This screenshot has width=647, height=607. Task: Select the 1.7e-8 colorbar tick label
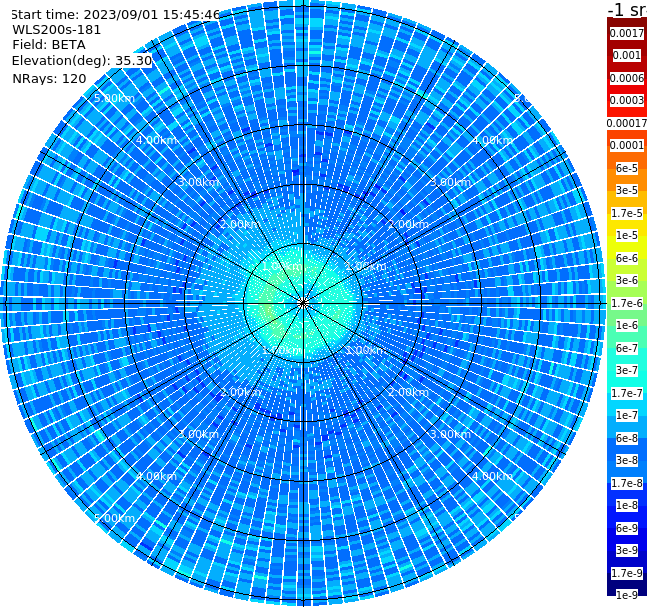point(627,483)
